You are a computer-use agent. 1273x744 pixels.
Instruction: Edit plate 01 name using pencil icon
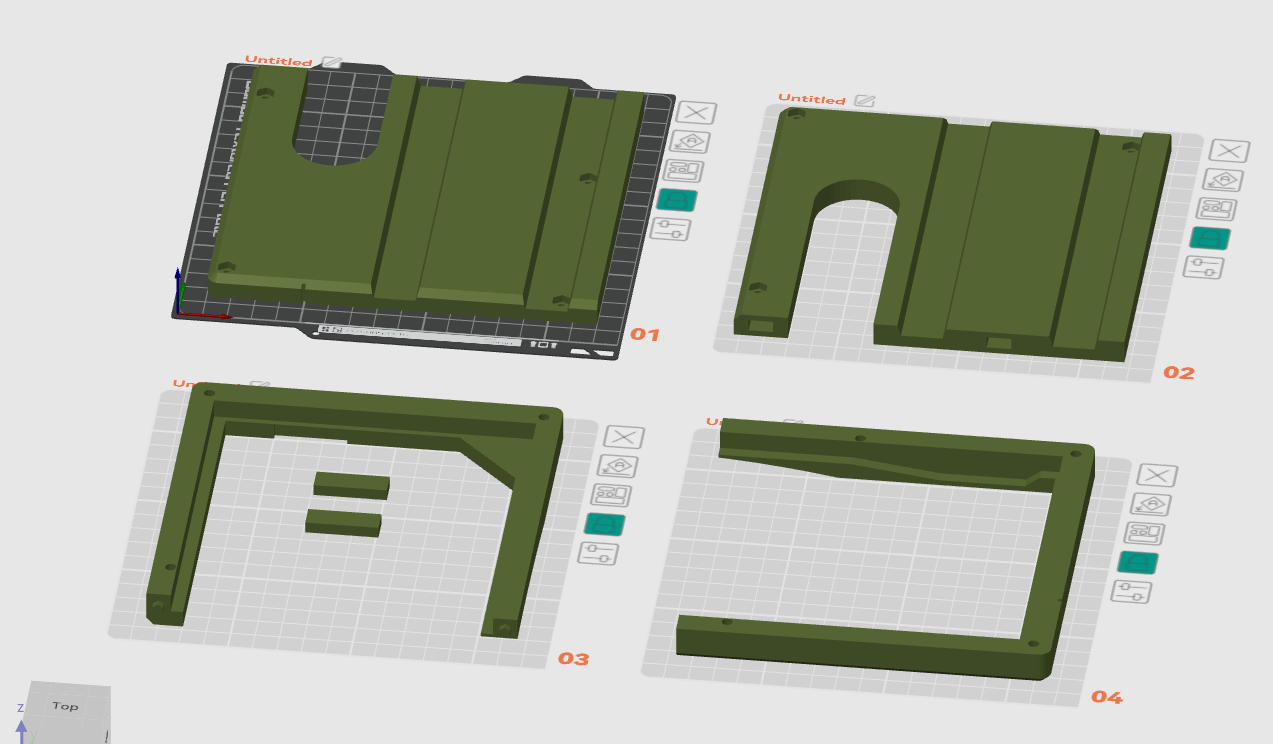coord(331,63)
